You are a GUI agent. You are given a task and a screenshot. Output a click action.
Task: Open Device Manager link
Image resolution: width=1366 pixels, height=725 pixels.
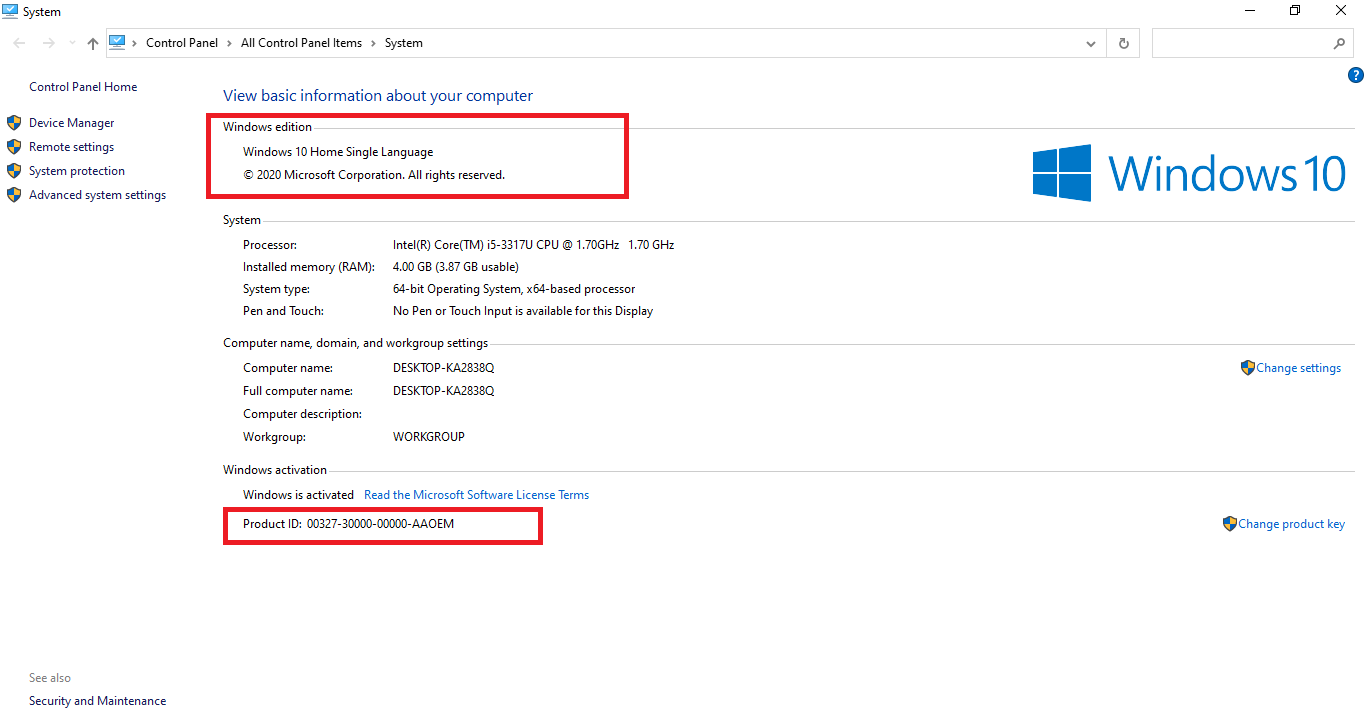72,123
